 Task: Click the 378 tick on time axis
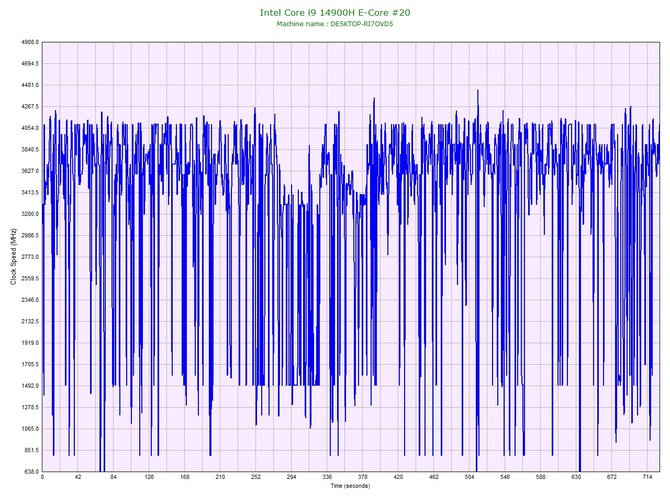pos(363,477)
